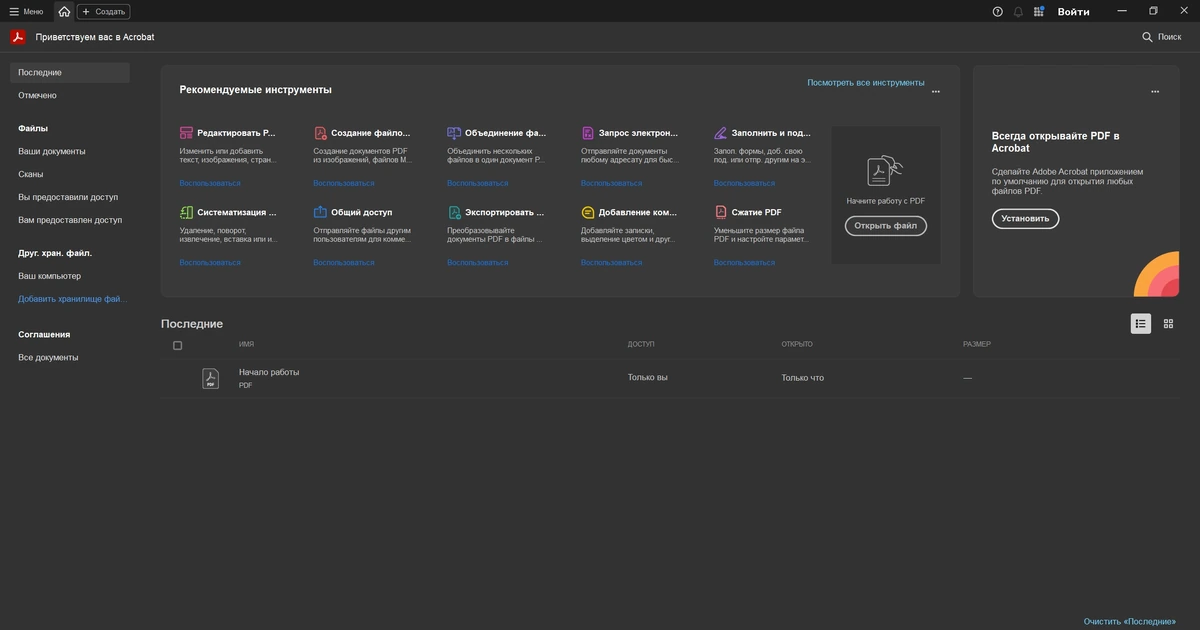Click Только вы access cell
Image resolution: width=1200 pixels, height=630 pixels.
tap(647, 378)
